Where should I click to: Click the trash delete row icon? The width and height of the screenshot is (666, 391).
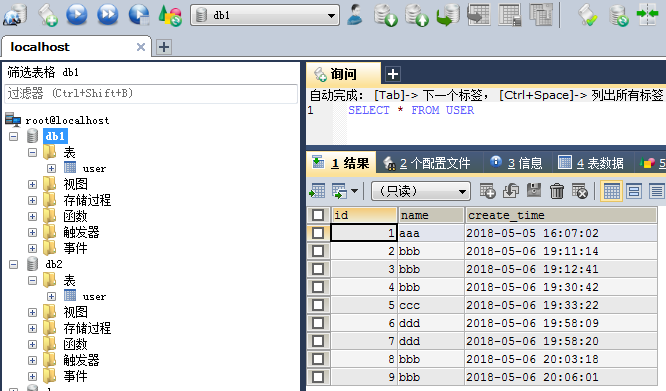556,191
